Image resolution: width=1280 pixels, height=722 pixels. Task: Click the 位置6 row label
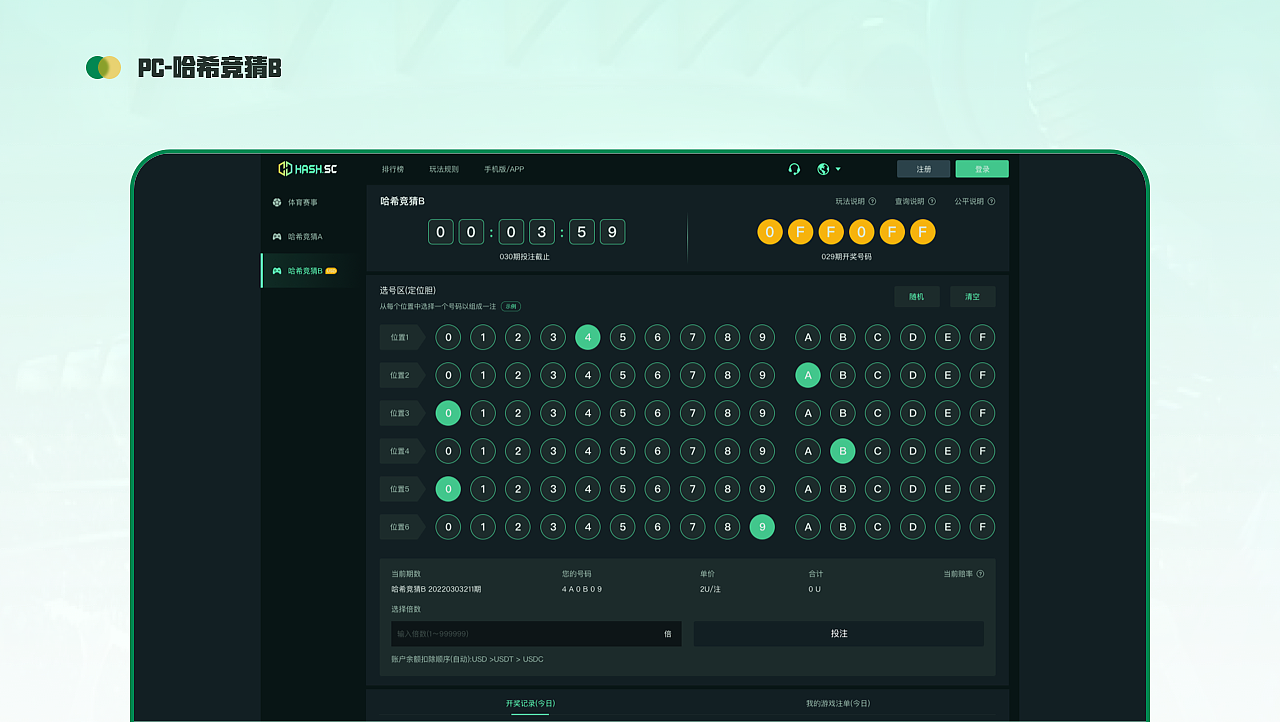coord(402,527)
